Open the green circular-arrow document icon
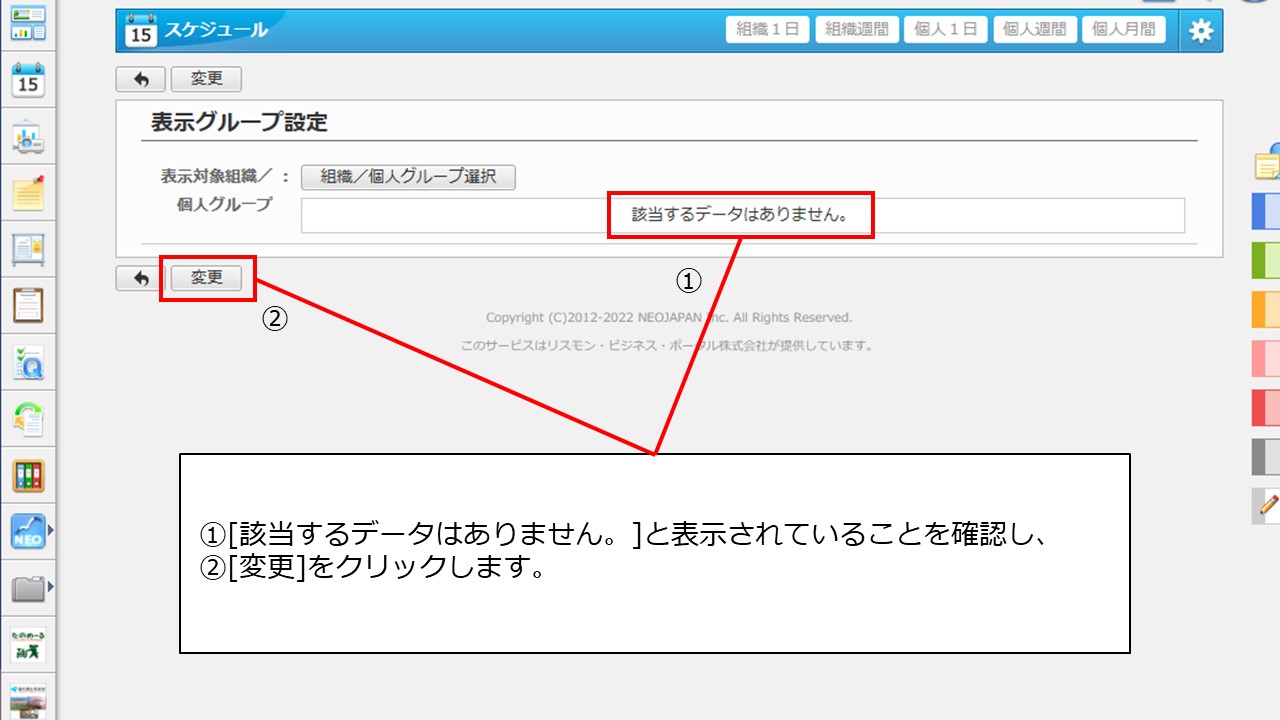 (x=28, y=419)
